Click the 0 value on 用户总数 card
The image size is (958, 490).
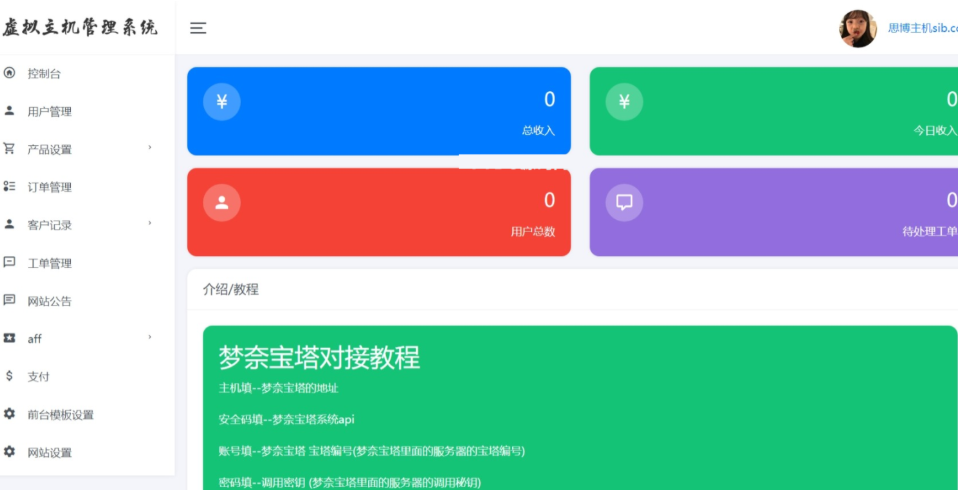tap(549, 200)
